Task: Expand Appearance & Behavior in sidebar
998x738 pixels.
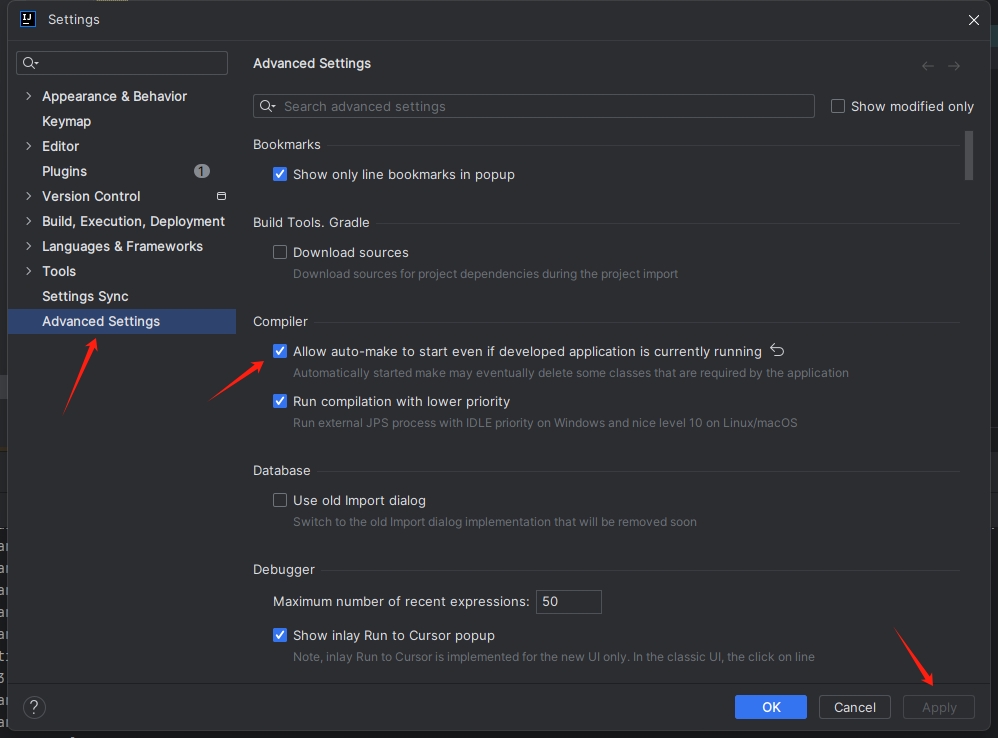Action: [28, 96]
